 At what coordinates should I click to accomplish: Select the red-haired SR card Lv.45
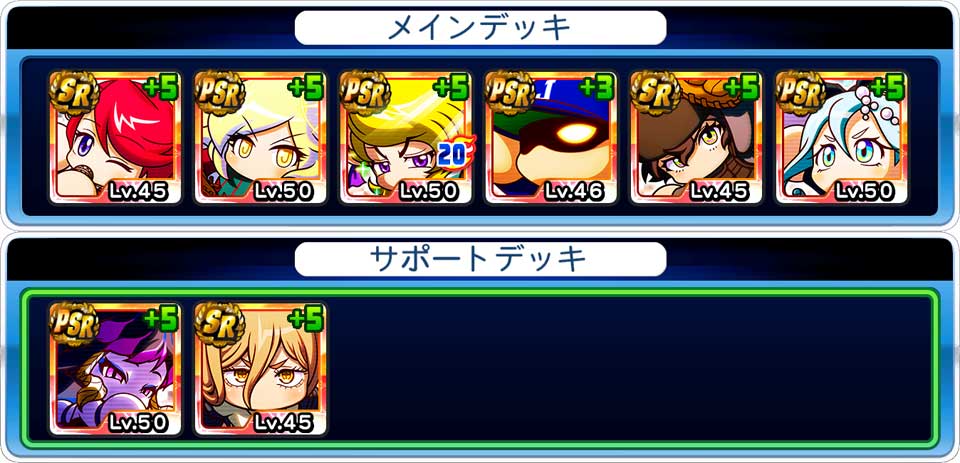pos(115,137)
